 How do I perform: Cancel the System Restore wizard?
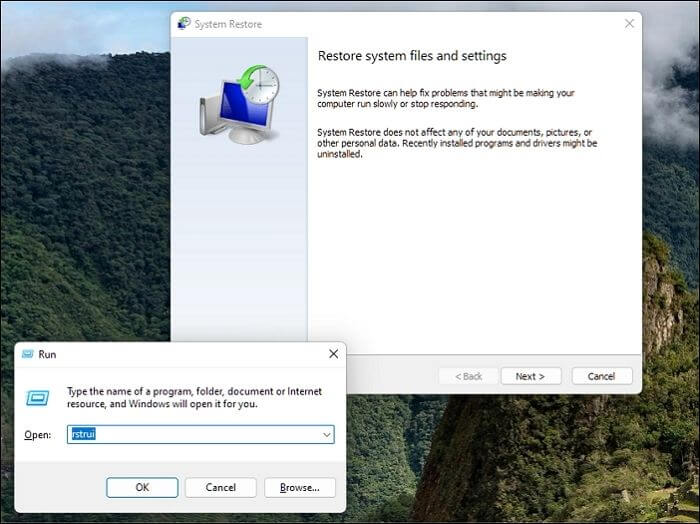[601, 376]
